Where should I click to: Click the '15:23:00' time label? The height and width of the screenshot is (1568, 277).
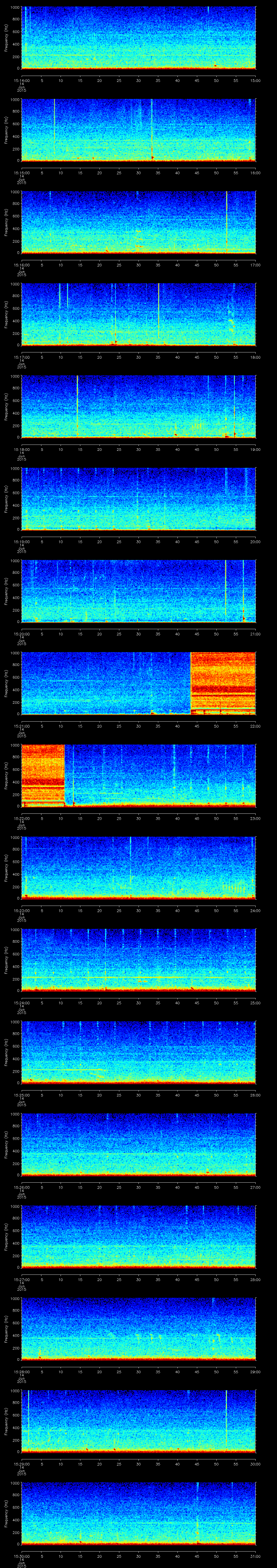(x=21, y=910)
